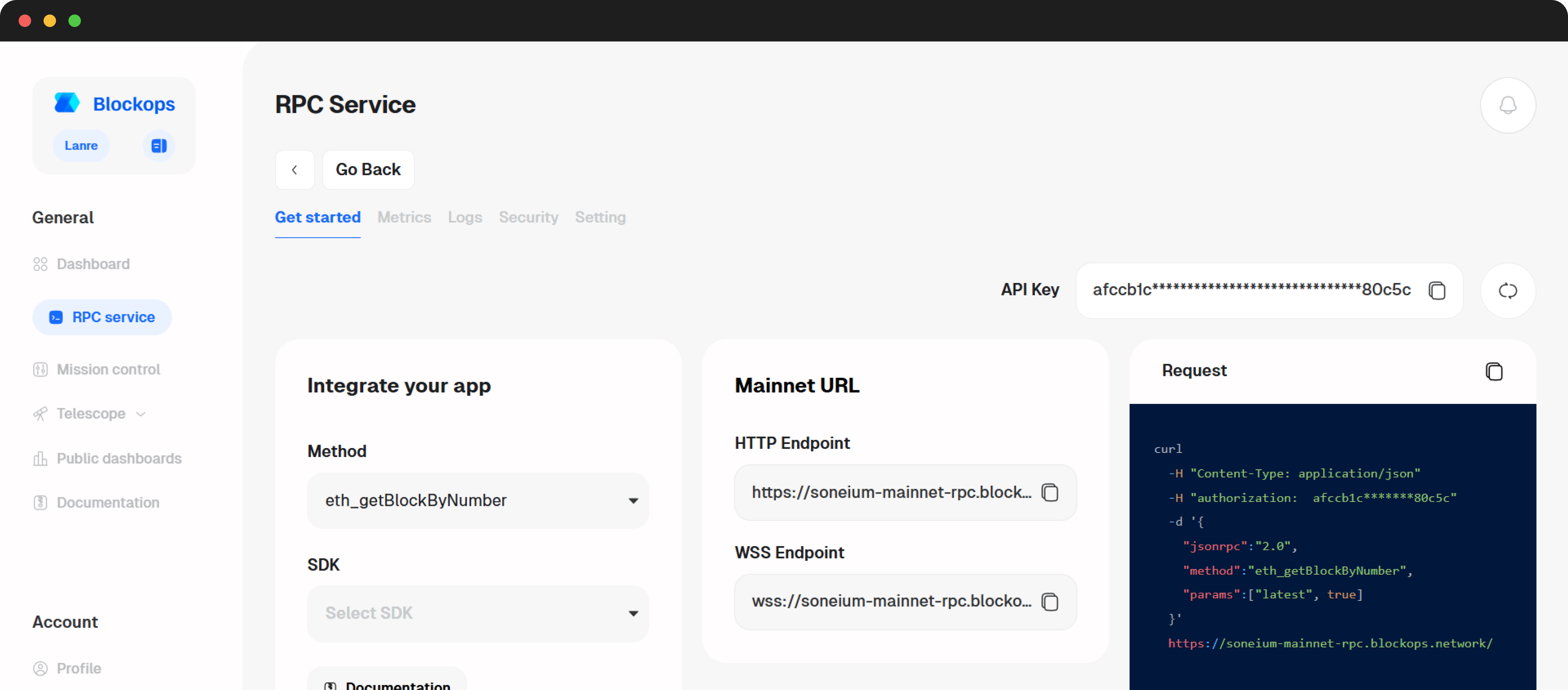Click the HTTP Endpoint URL field
This screenshot has height=690, width=1568.
905,493
